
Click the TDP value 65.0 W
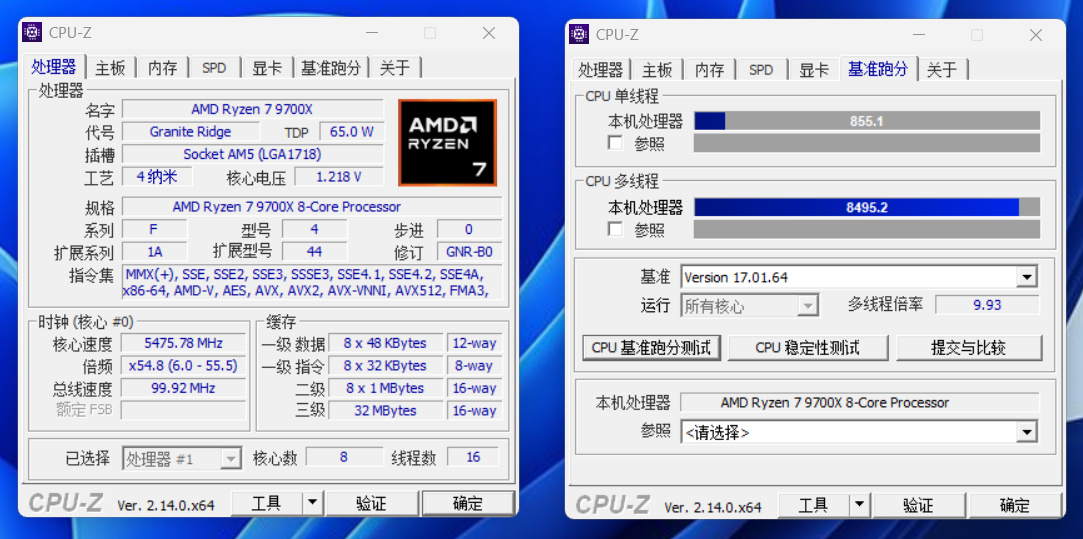click(x=352, y=132)
